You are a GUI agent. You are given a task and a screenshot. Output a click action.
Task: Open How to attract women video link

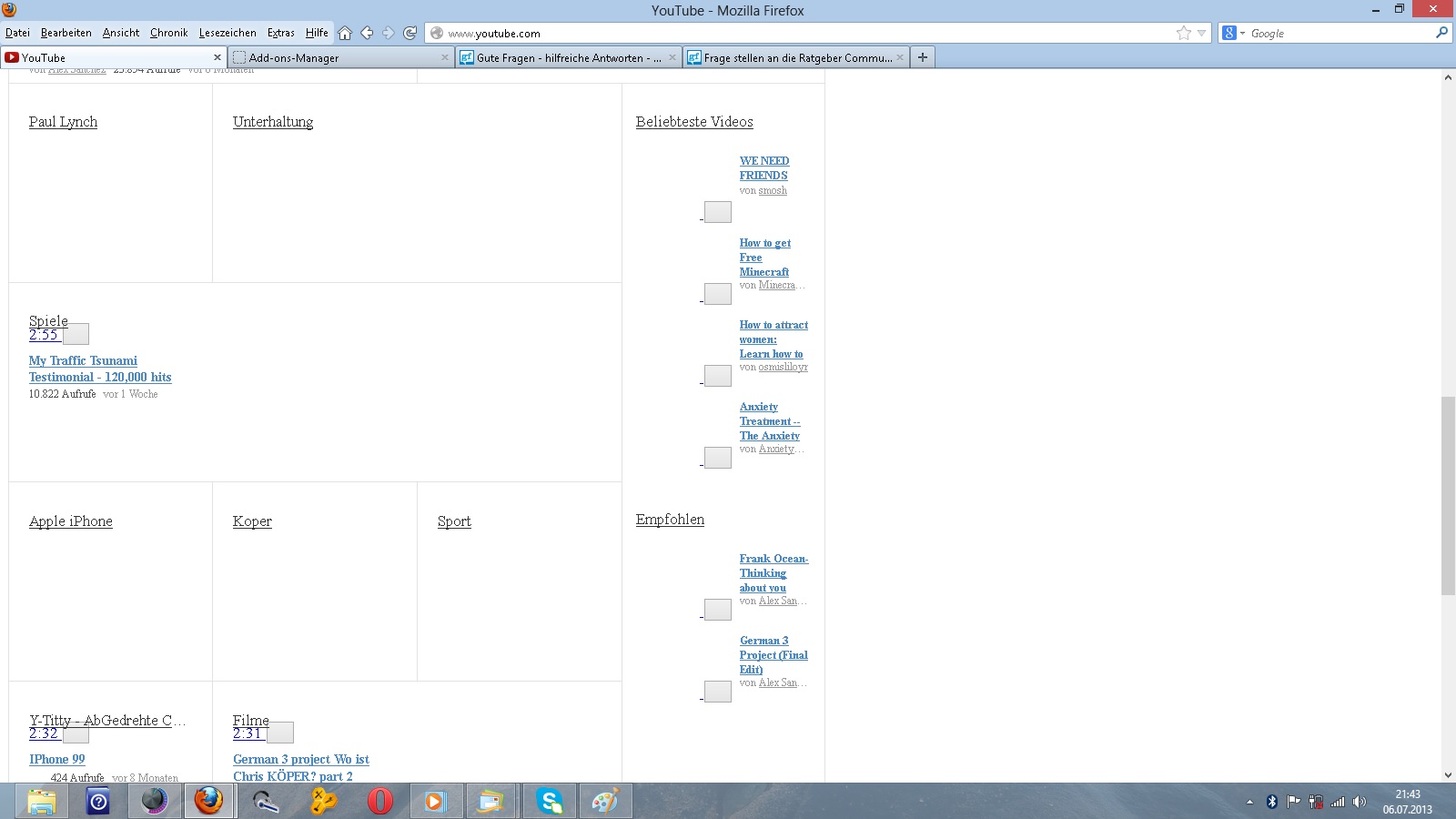(x=773, y=339)
